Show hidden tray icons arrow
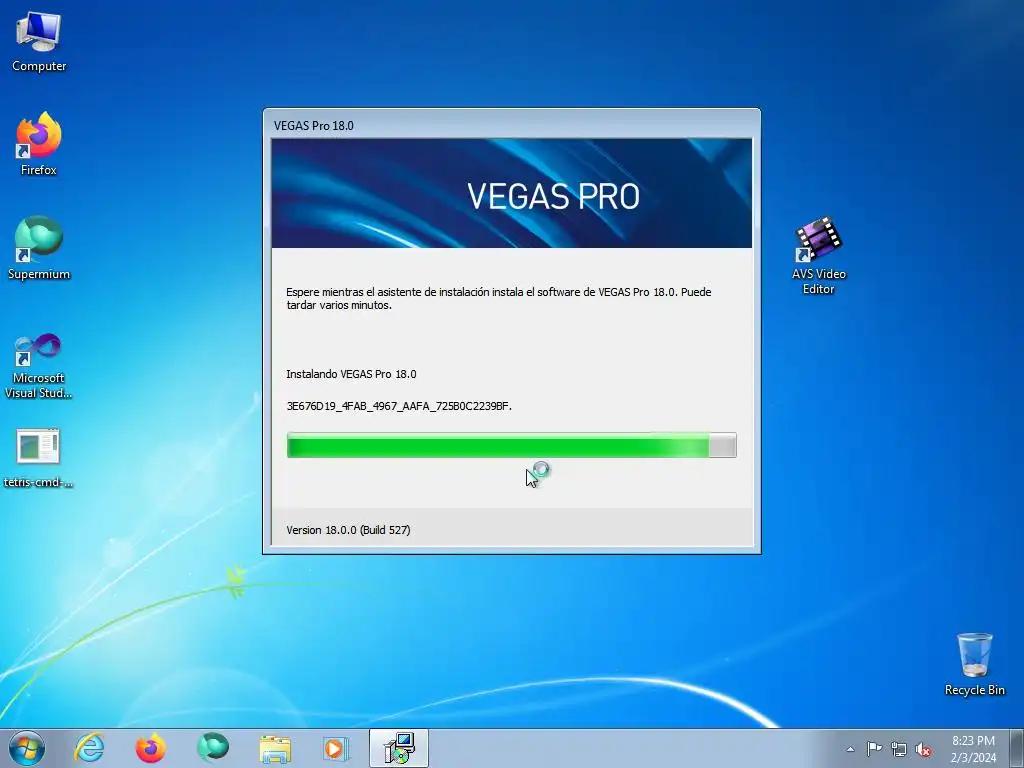 (850, 749)
